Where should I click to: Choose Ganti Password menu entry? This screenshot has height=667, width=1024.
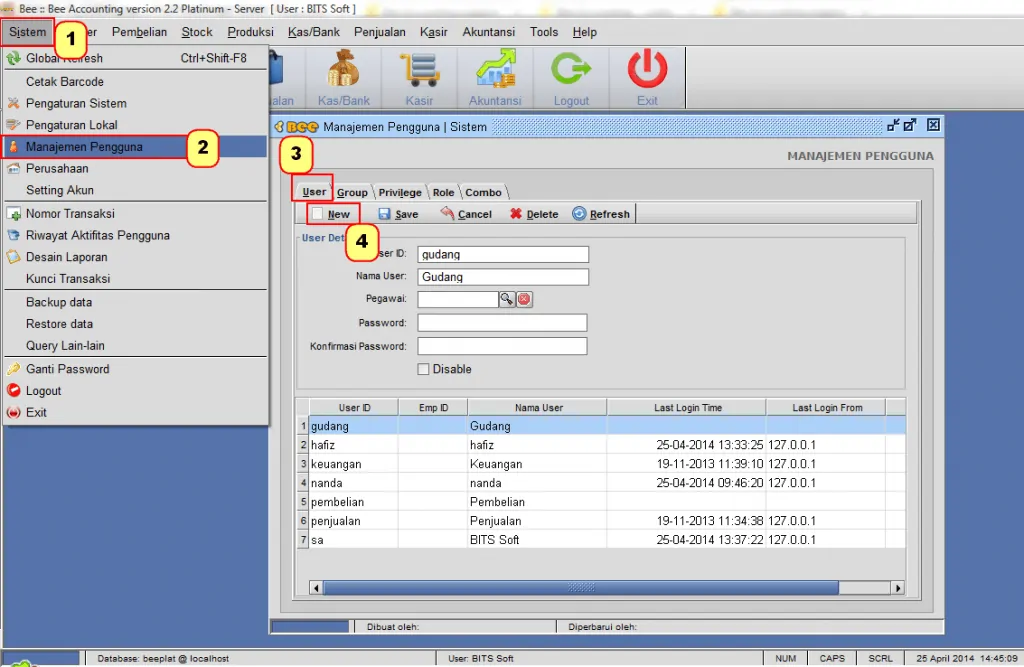click(135, 369)
